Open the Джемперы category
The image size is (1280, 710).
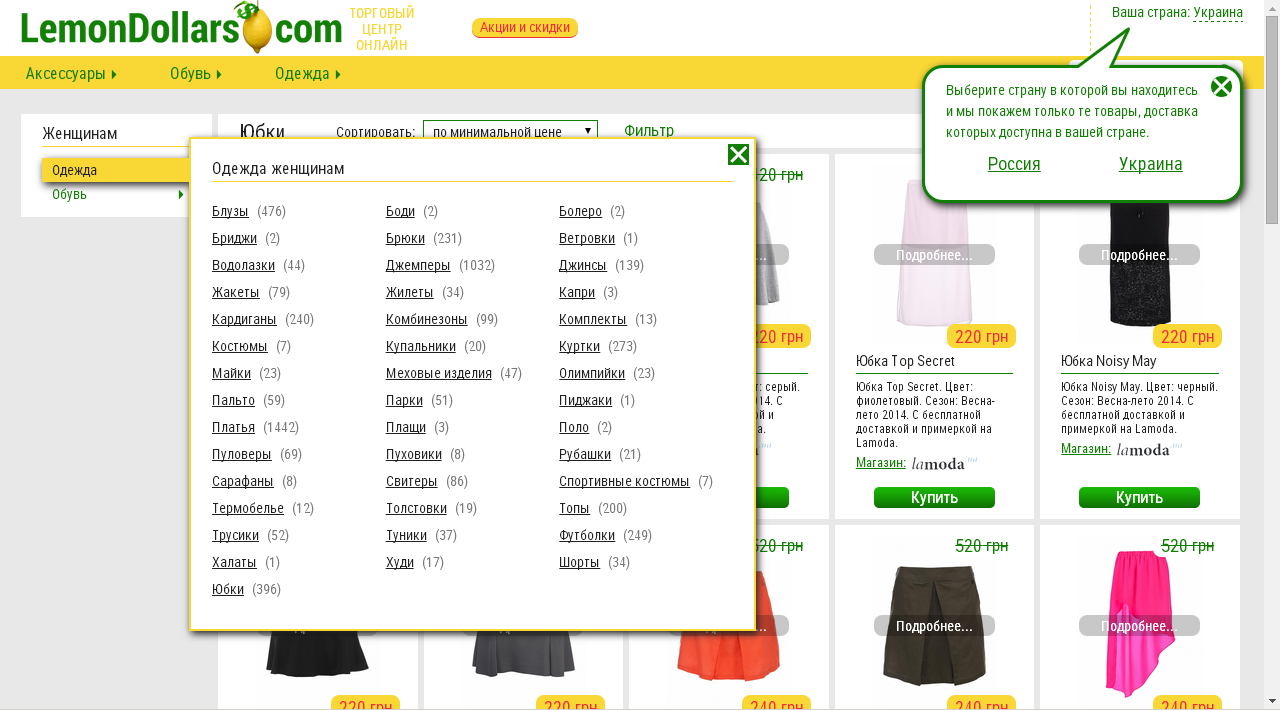pos(418,265)
